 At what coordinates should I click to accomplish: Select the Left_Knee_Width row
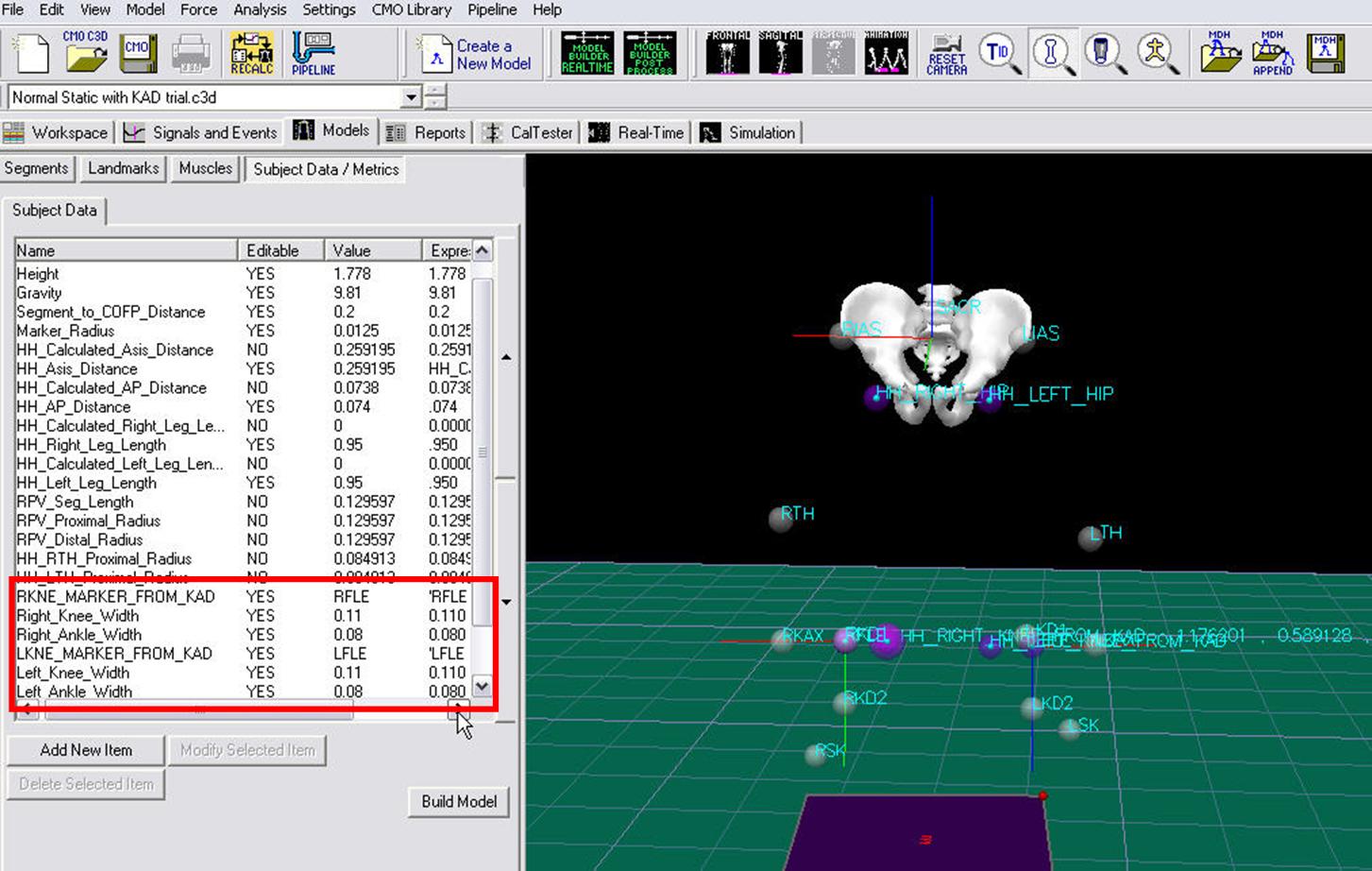tap(243, 672)
